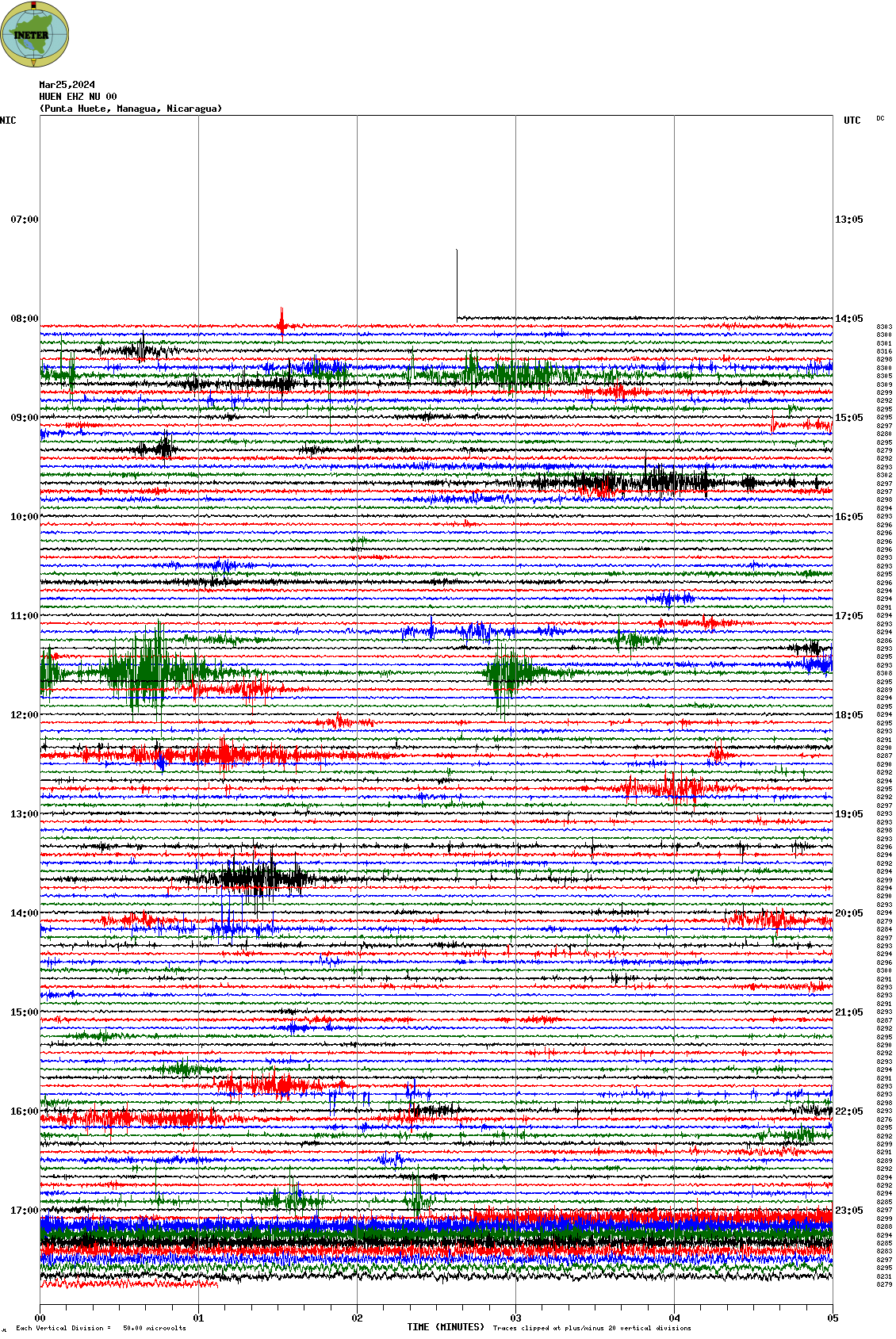Select the 12:00 local time marker
896x1339 pixels.
[x=24, y=715]
